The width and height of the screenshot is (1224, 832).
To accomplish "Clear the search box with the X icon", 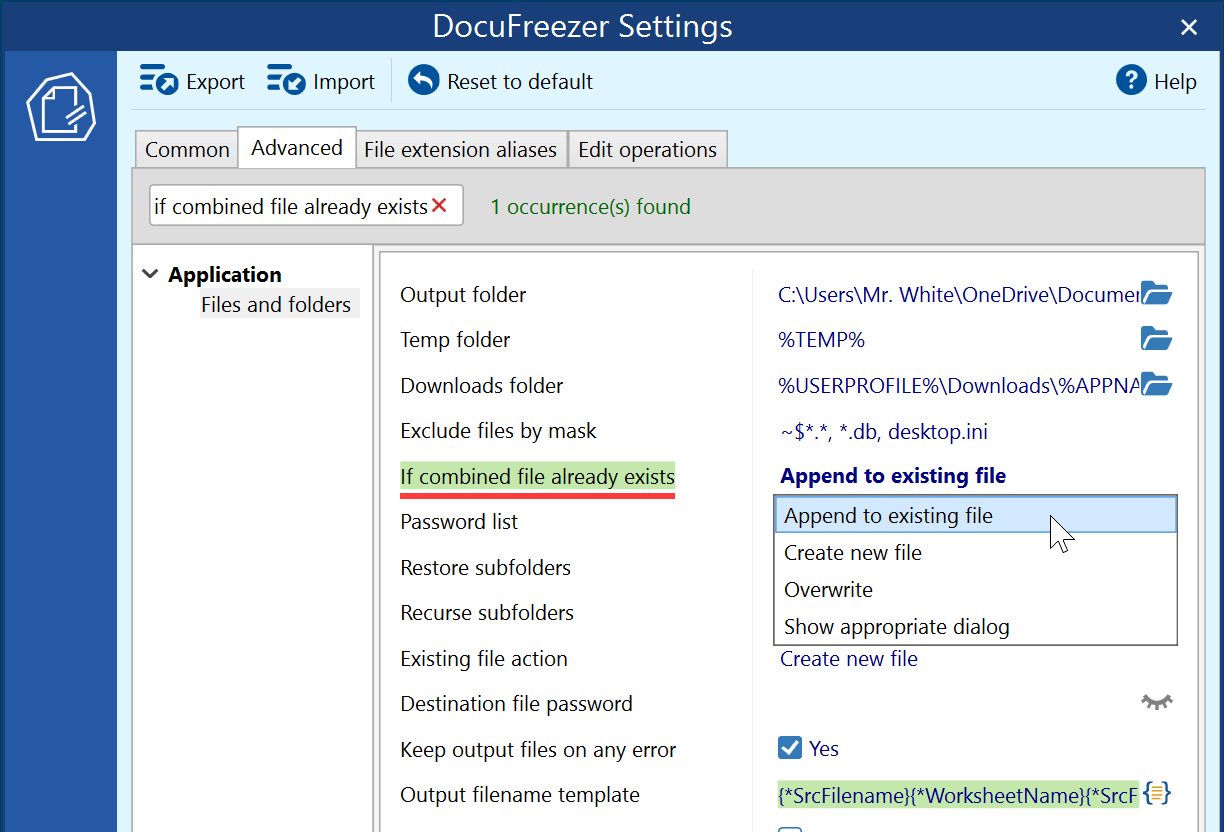I will (439, 204).
